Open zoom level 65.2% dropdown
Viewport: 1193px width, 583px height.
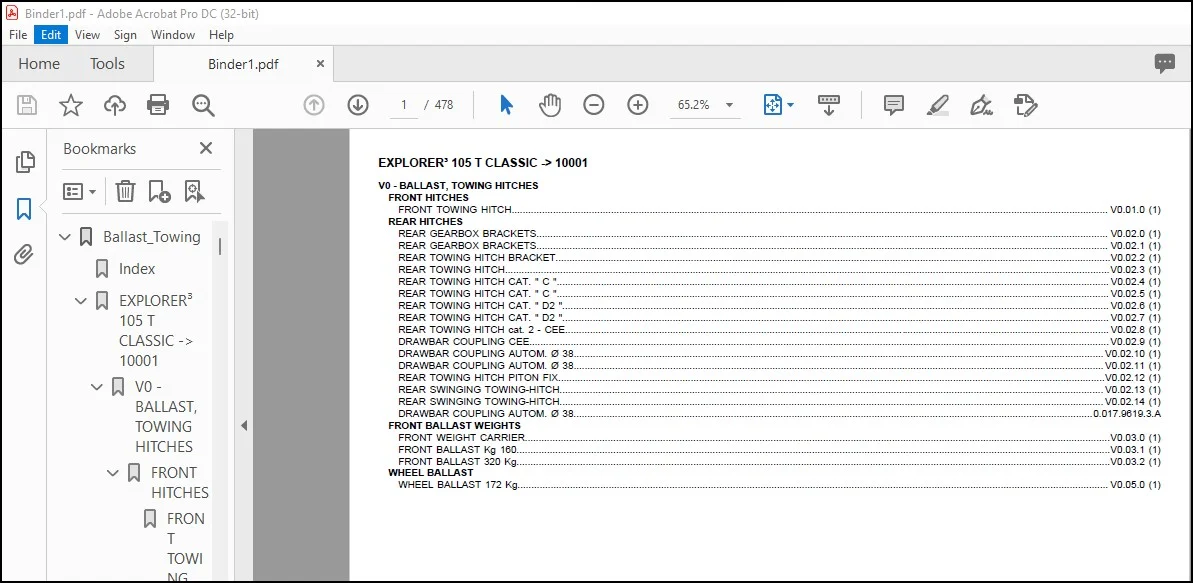(x=730, y=105)
